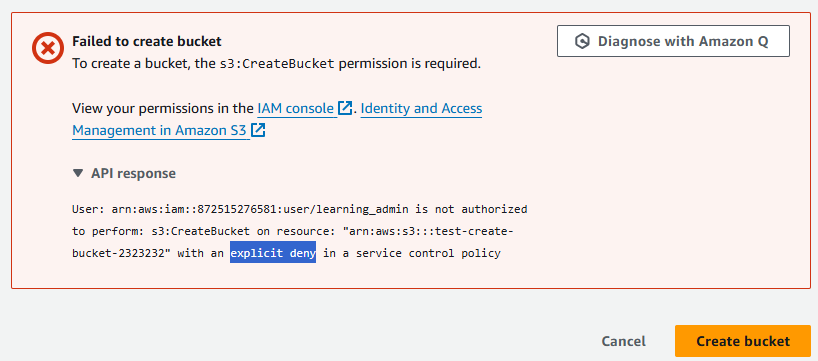The image size is (818, 361).
Task: Cancel the bucket creation
Action: click(623, 342)
